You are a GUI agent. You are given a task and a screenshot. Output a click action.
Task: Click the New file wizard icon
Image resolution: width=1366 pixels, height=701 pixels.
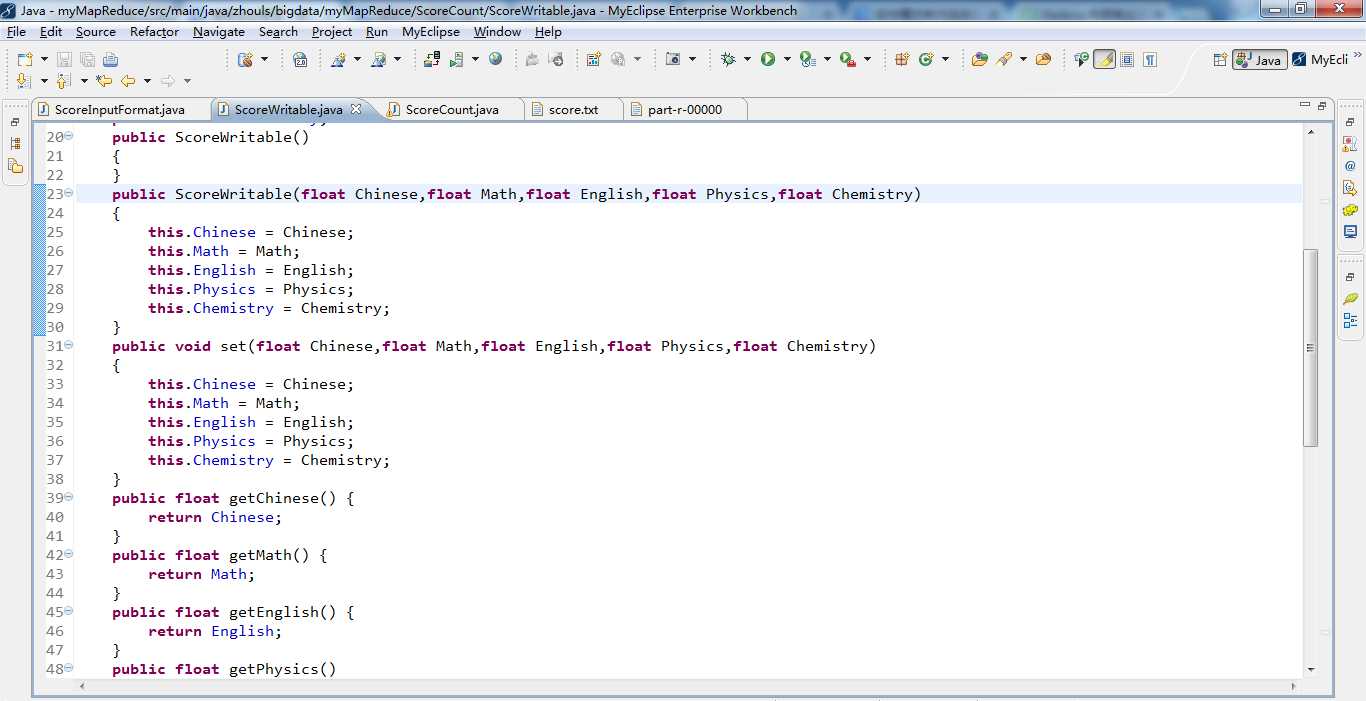click(25, 60)
